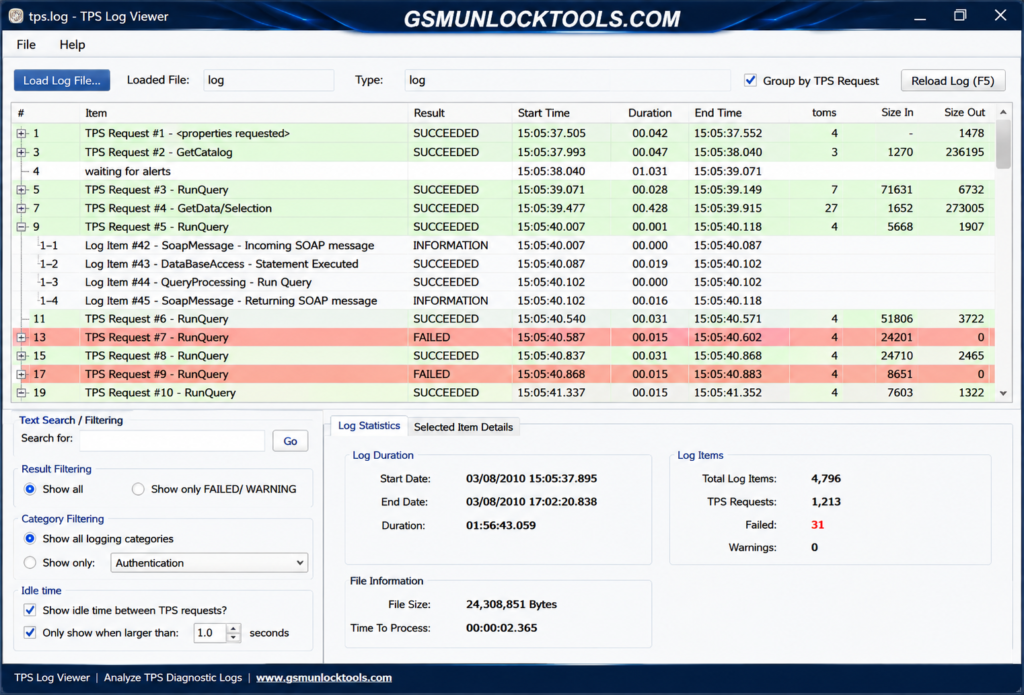Select the 'waiting for alerts' row

coord(503,171)
